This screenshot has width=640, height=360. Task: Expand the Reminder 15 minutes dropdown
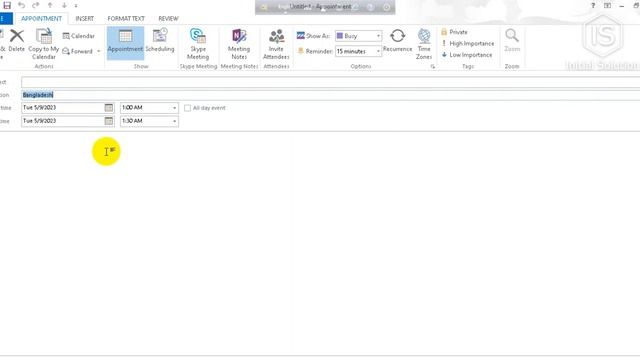click(x=378, y=51)
